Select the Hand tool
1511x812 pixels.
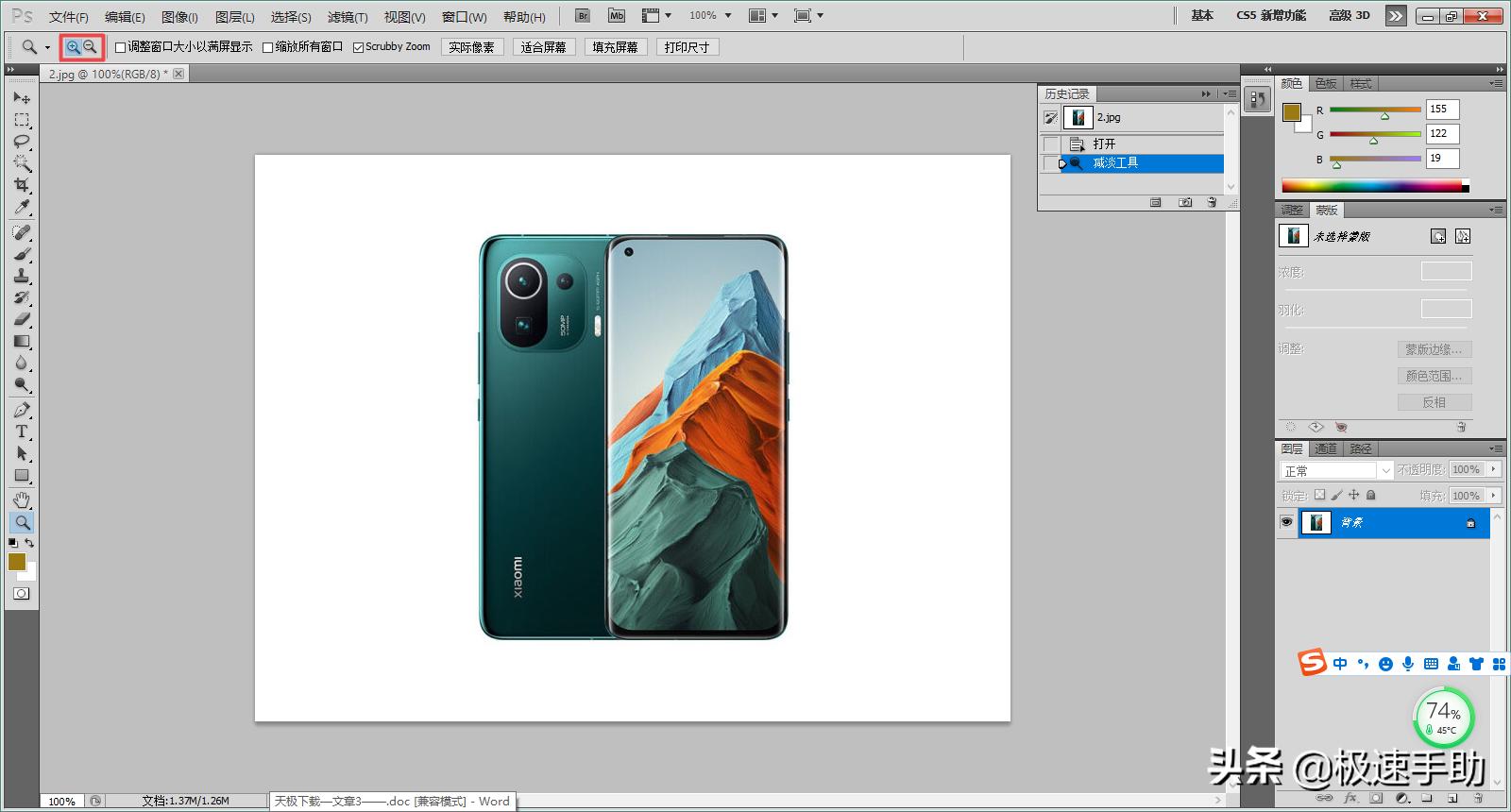pos(22,499)
